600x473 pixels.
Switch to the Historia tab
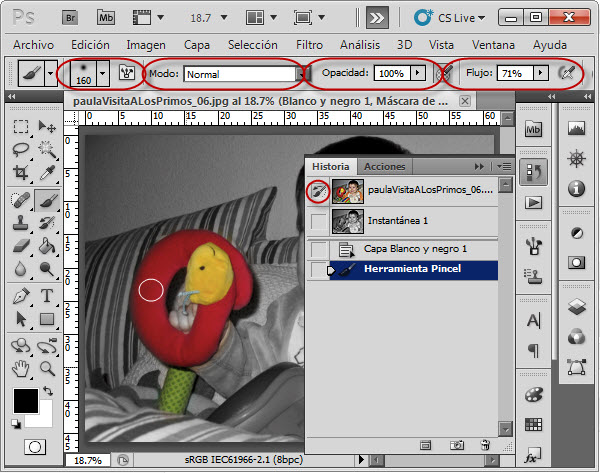(x=331, y=167)
